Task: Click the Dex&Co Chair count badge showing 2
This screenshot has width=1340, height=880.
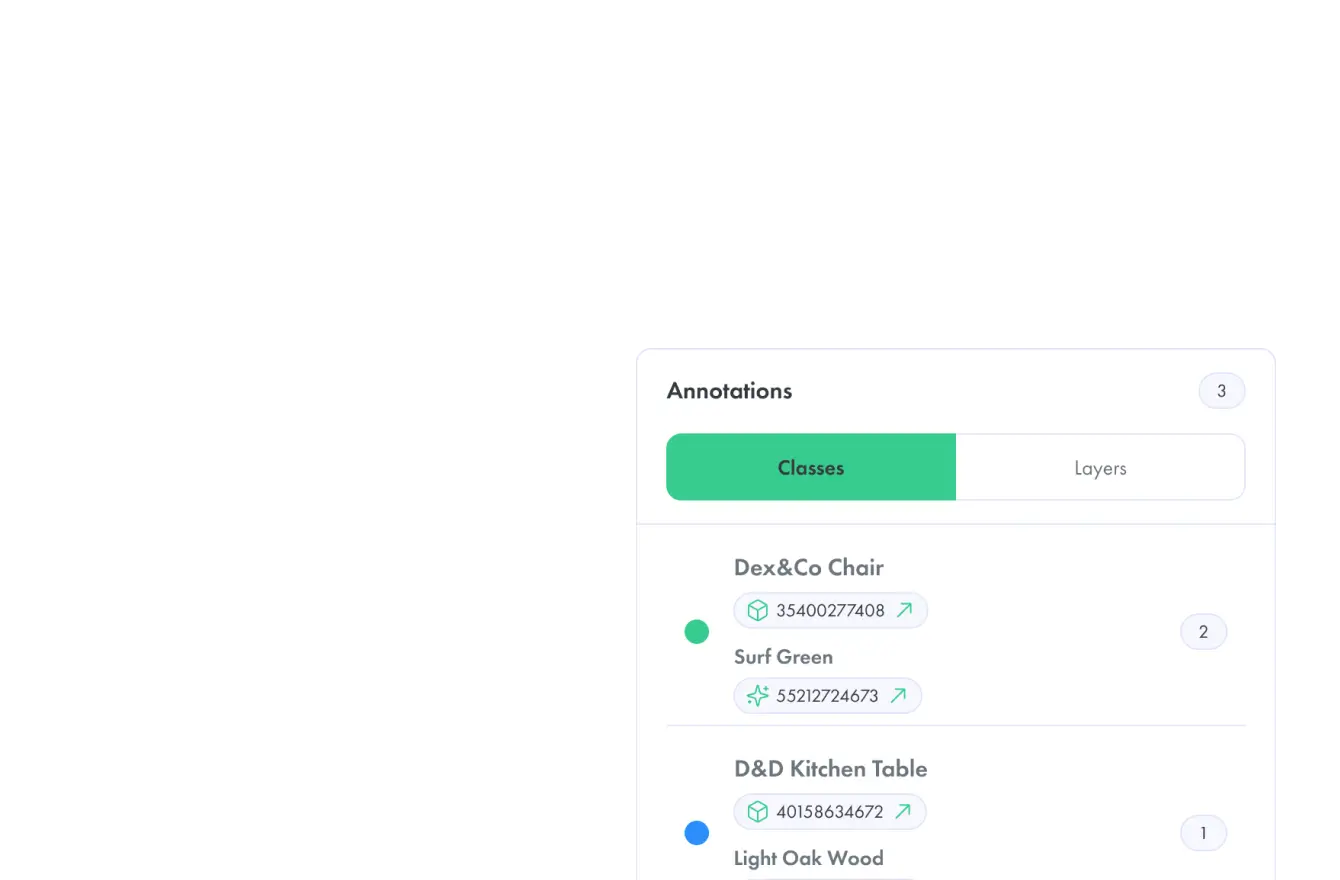Action: coord(1203,632)
